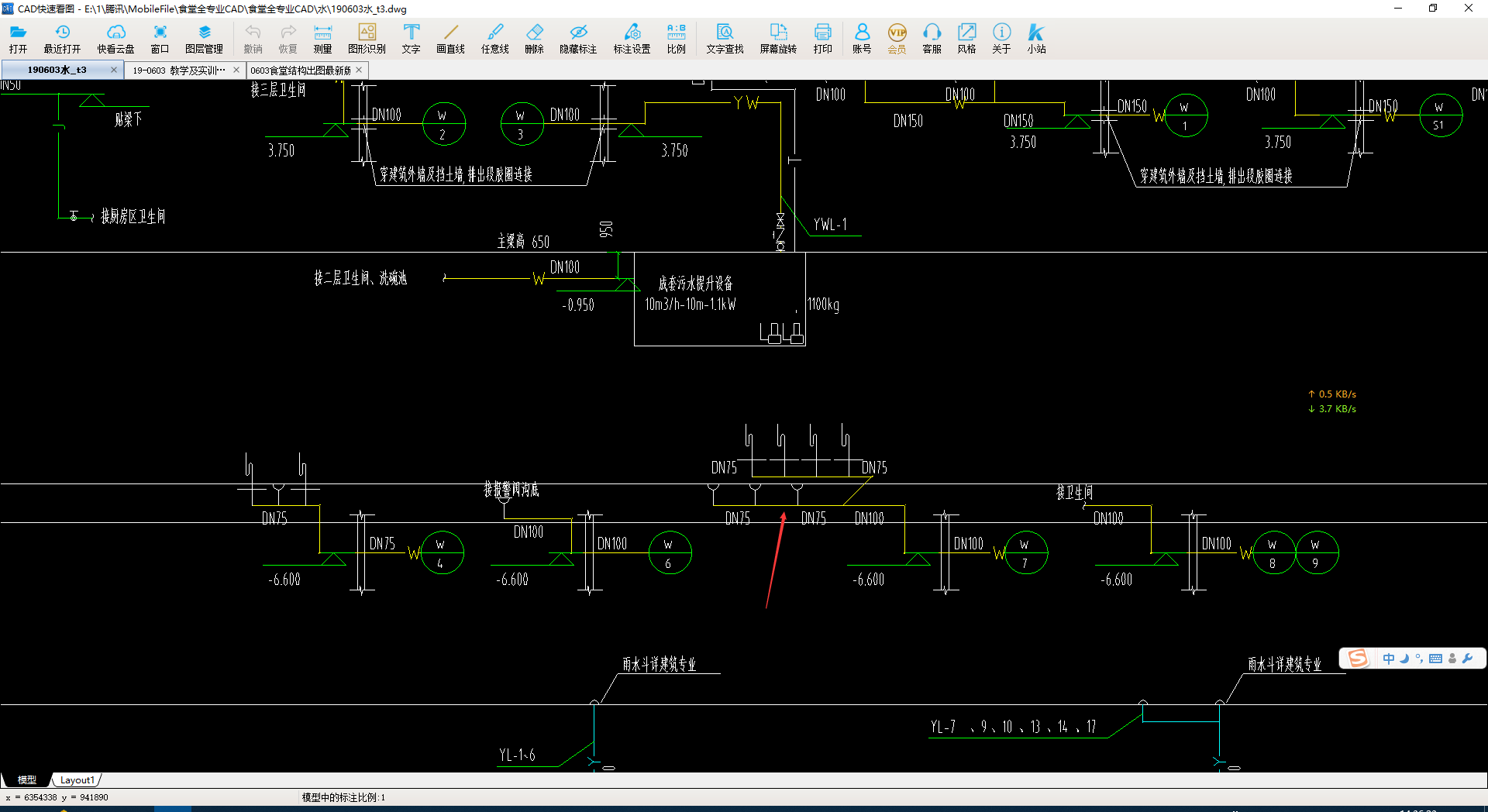Viewport: 1488px width, 812px height.
Task: Toggle Sogou half-moon width mode
Action: point(1404,659)
